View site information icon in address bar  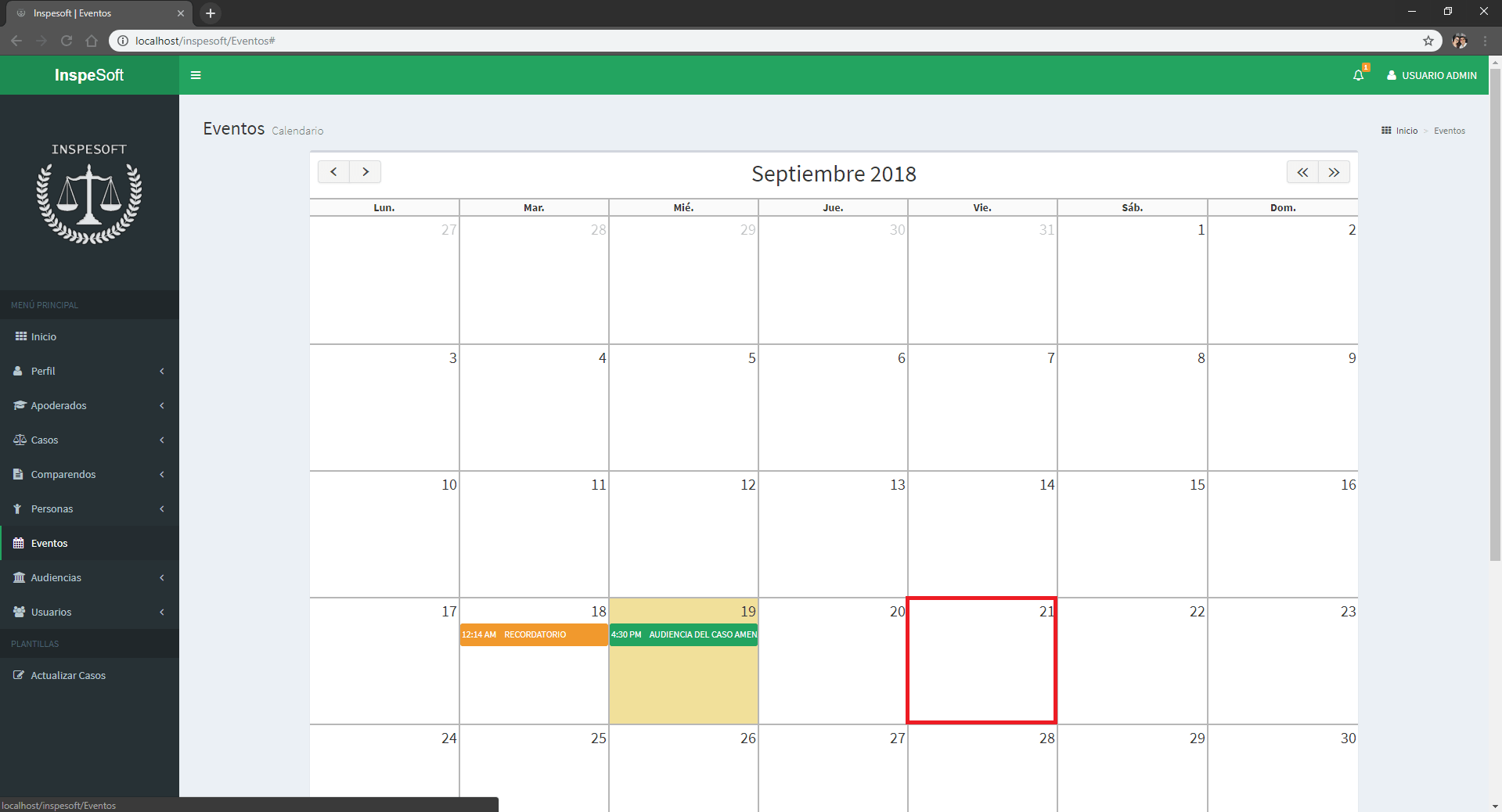[x=123, y=41]
